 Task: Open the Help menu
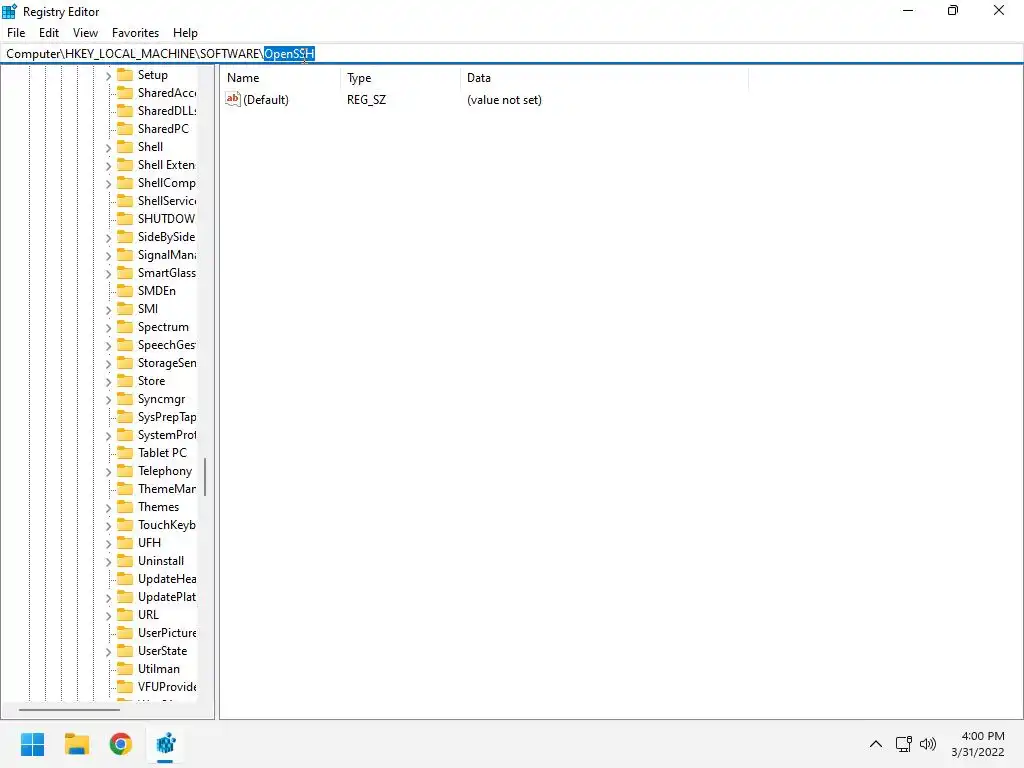(x=185, y=33)
